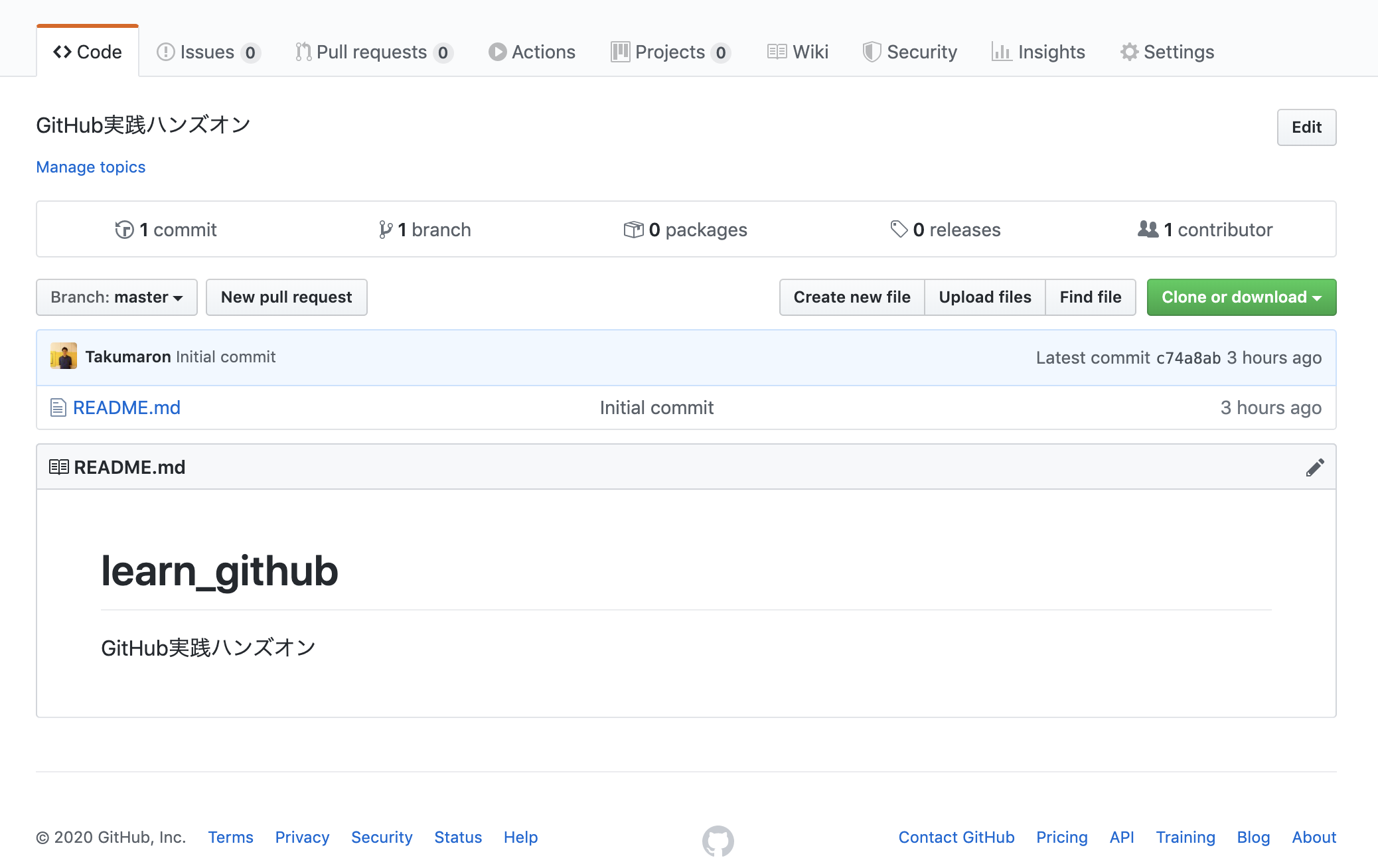Open the Pricing footer link

pyautogui.click(x=1062, y=837)
